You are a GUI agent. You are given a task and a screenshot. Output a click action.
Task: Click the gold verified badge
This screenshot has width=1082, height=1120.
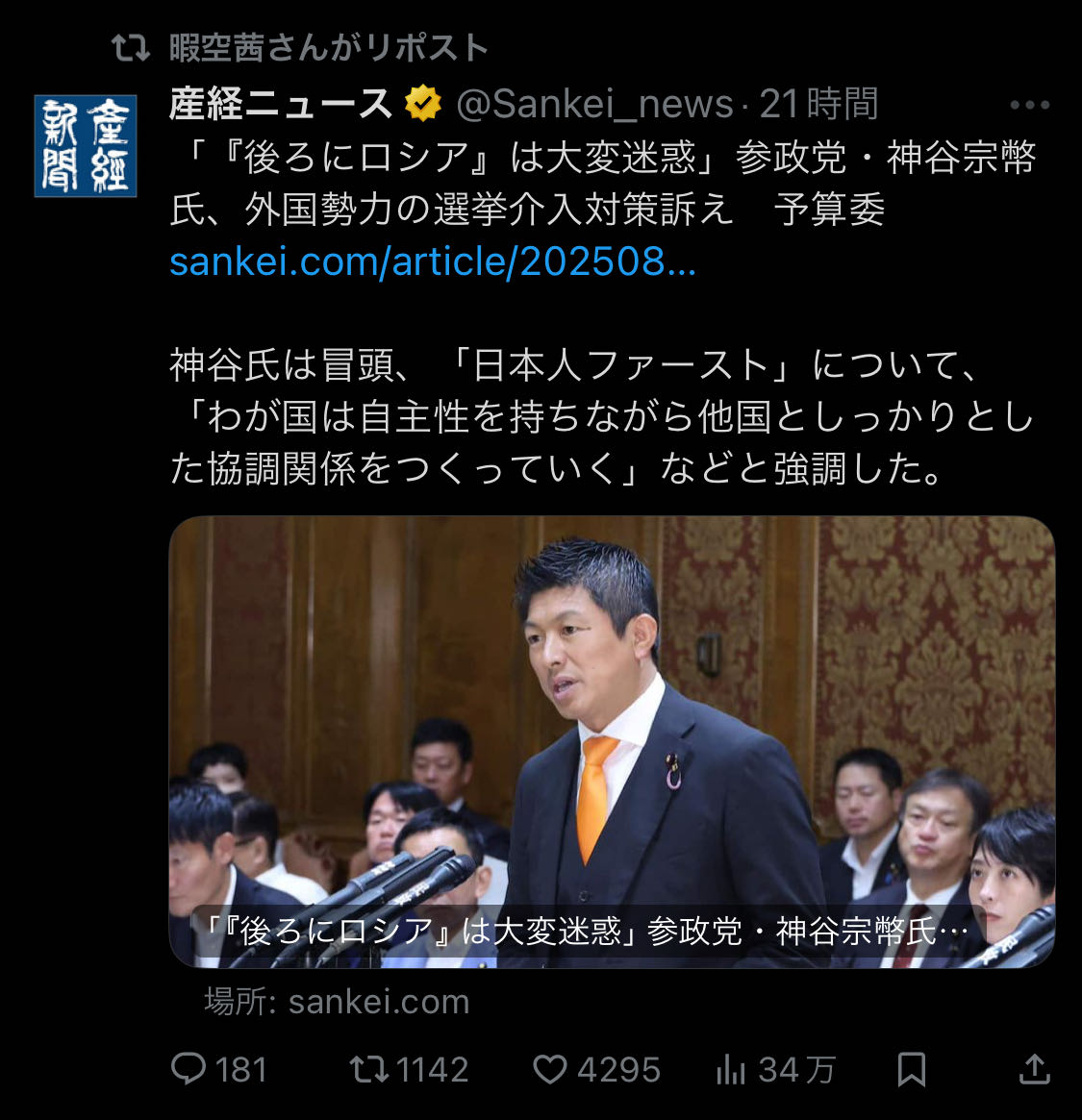(423, 104)
